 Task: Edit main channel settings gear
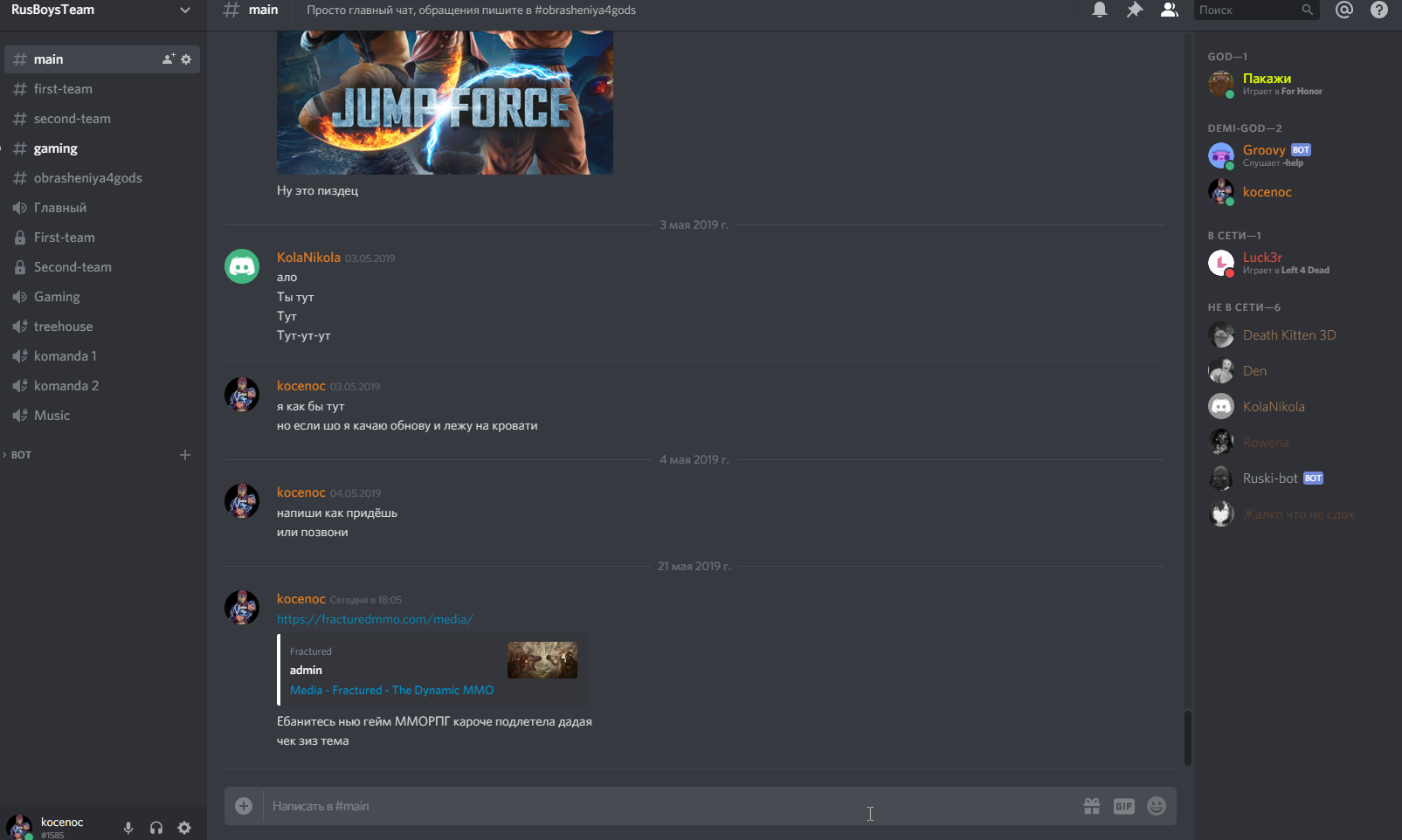[186, 59]
